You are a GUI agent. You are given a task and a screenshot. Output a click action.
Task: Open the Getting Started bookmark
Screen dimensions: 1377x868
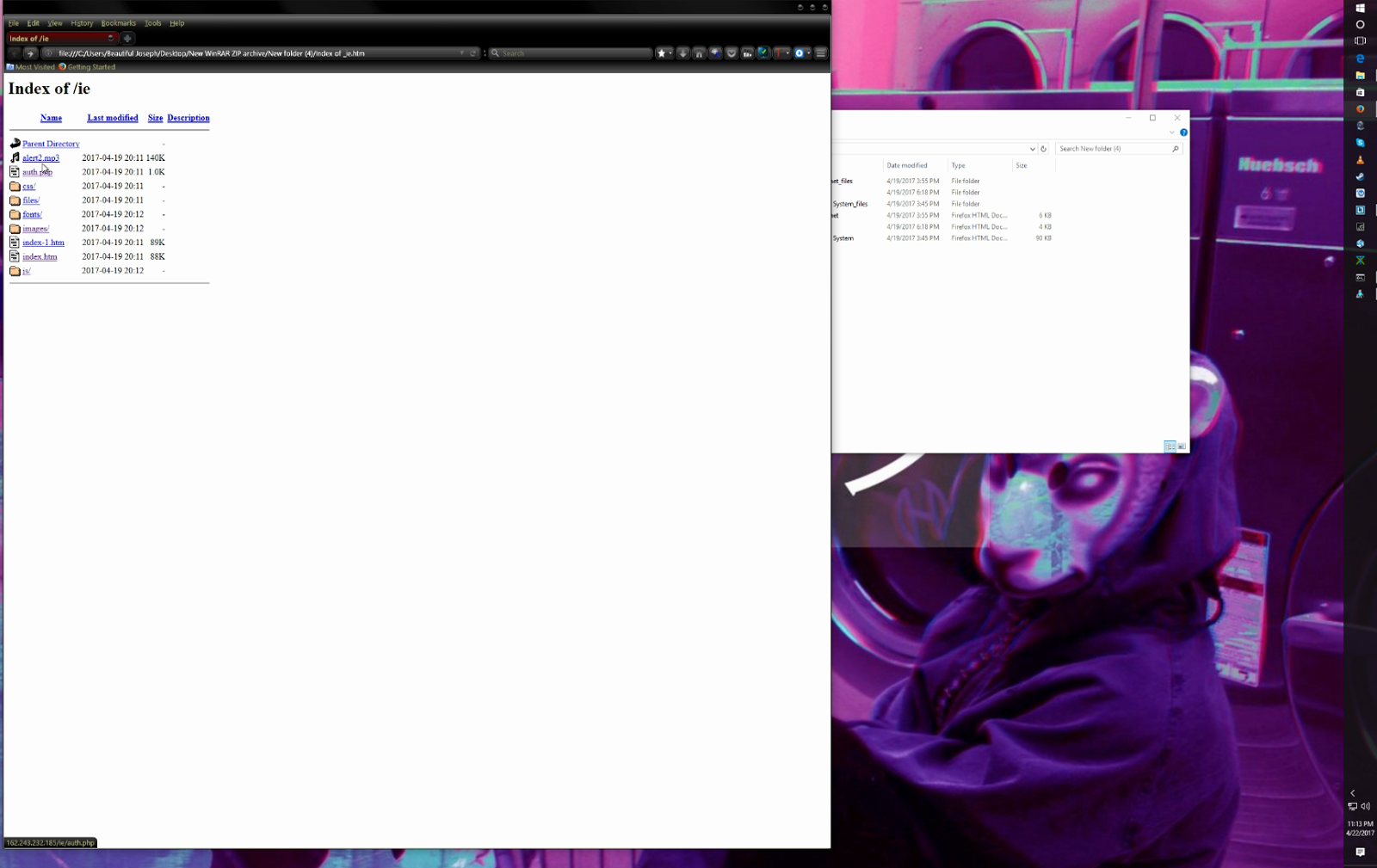pos(87,67)
